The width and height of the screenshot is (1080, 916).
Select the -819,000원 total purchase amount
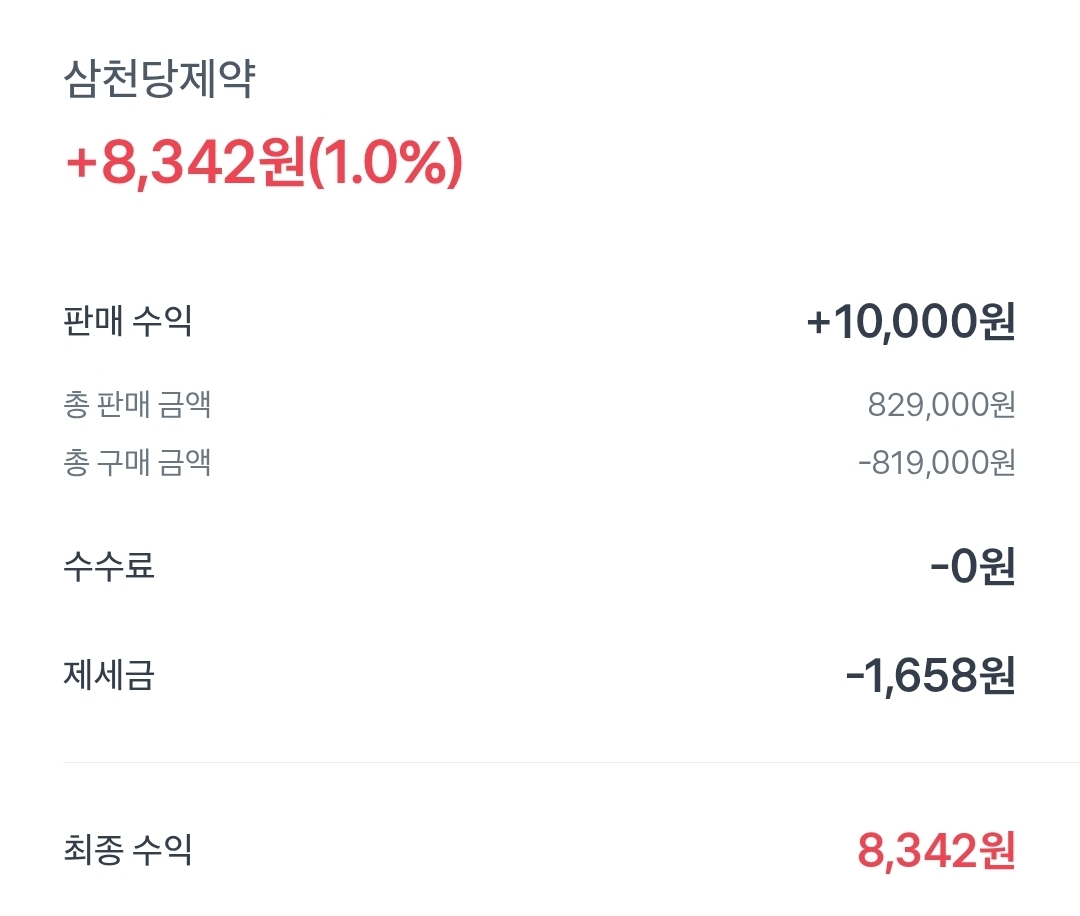937,462
